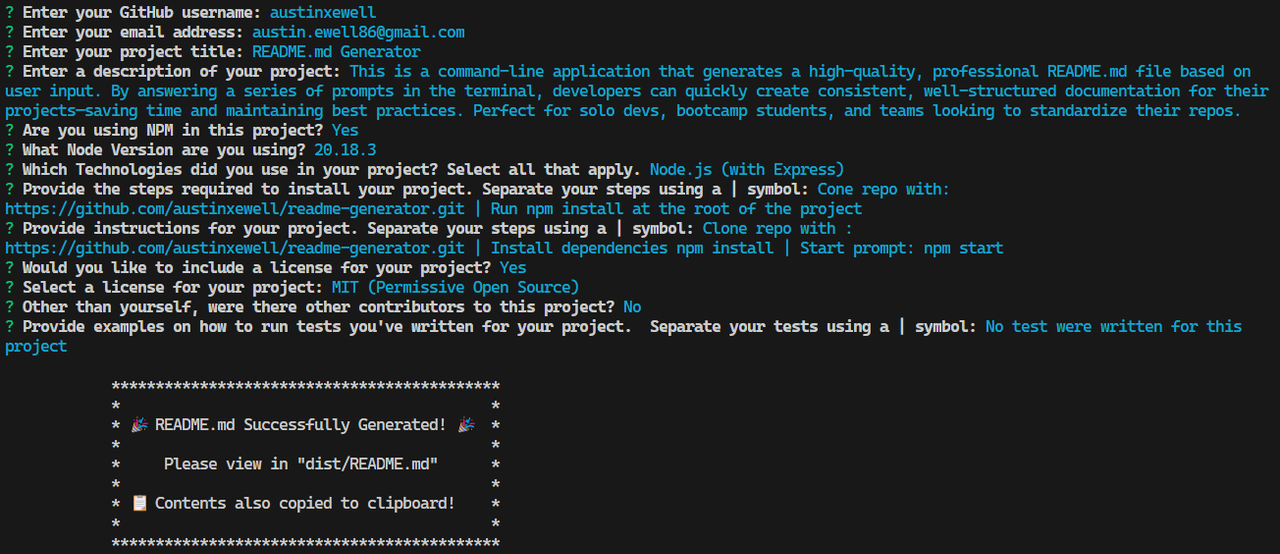
Task: Click the README.md Successfully Generated! message
Action: pos(300,425)
